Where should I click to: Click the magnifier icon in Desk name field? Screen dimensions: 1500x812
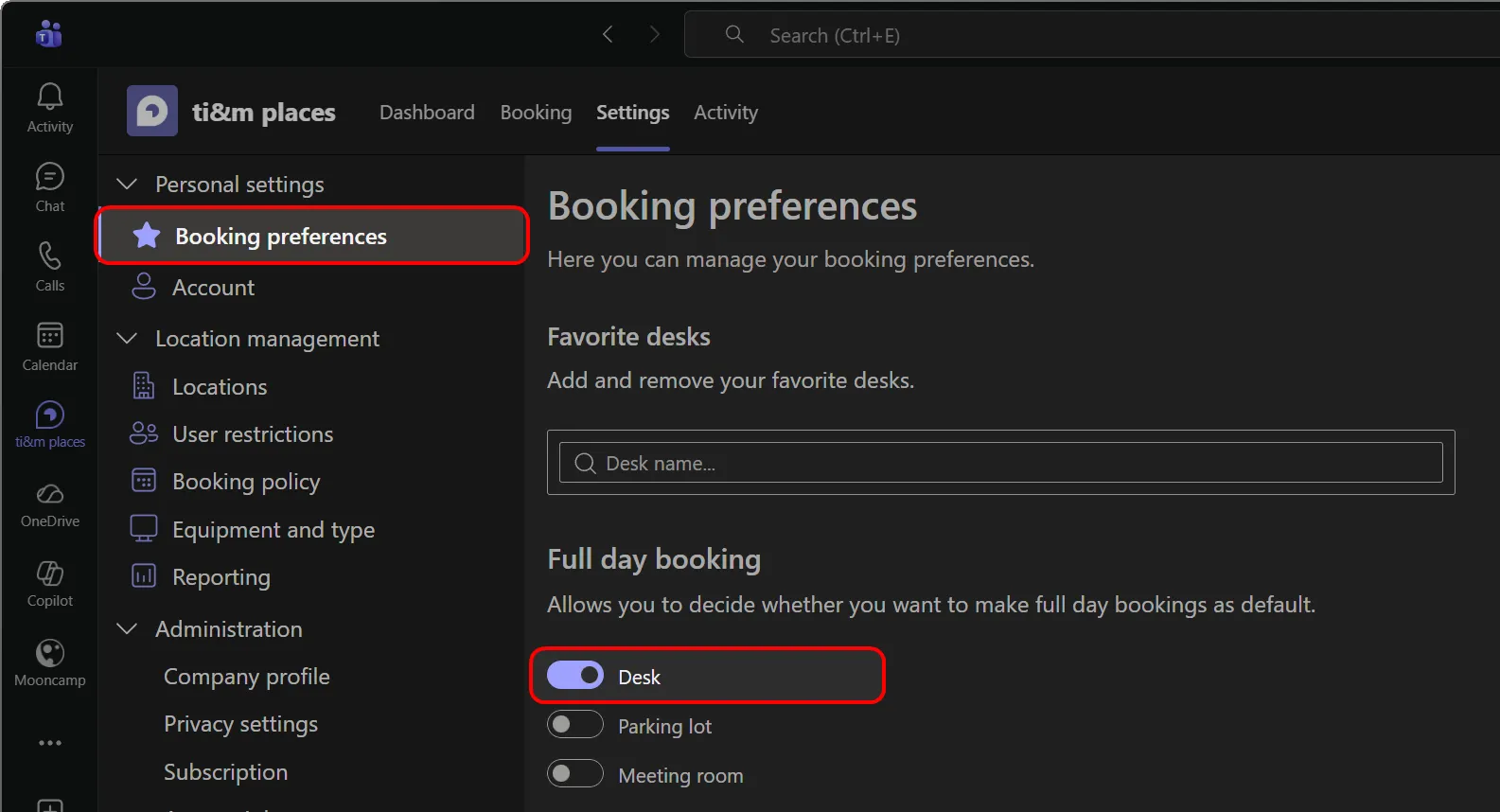586,463
